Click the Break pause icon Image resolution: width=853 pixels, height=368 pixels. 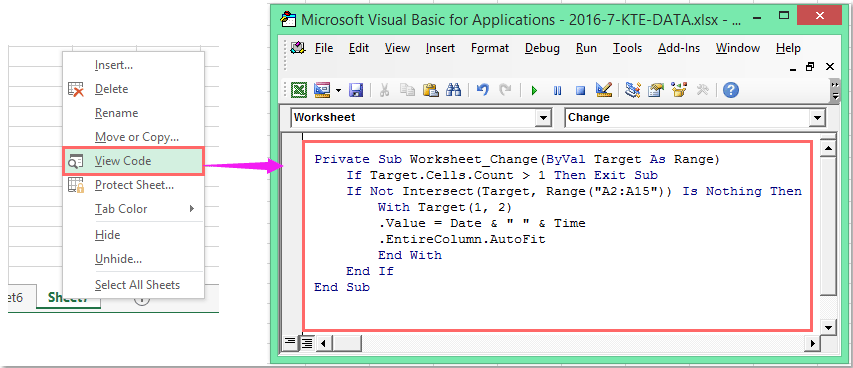pos(558,90)
